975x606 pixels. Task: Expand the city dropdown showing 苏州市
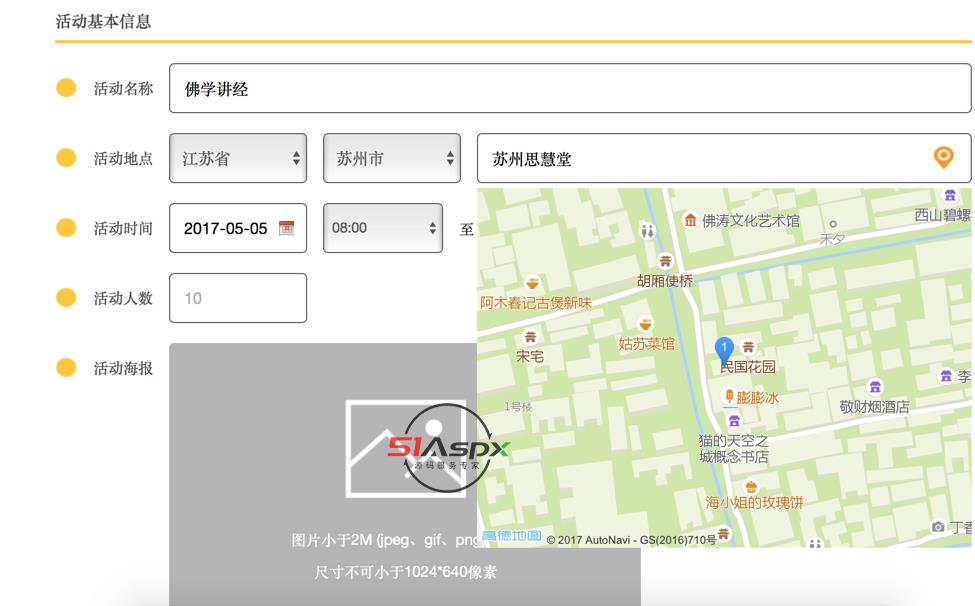pos(391,158)
